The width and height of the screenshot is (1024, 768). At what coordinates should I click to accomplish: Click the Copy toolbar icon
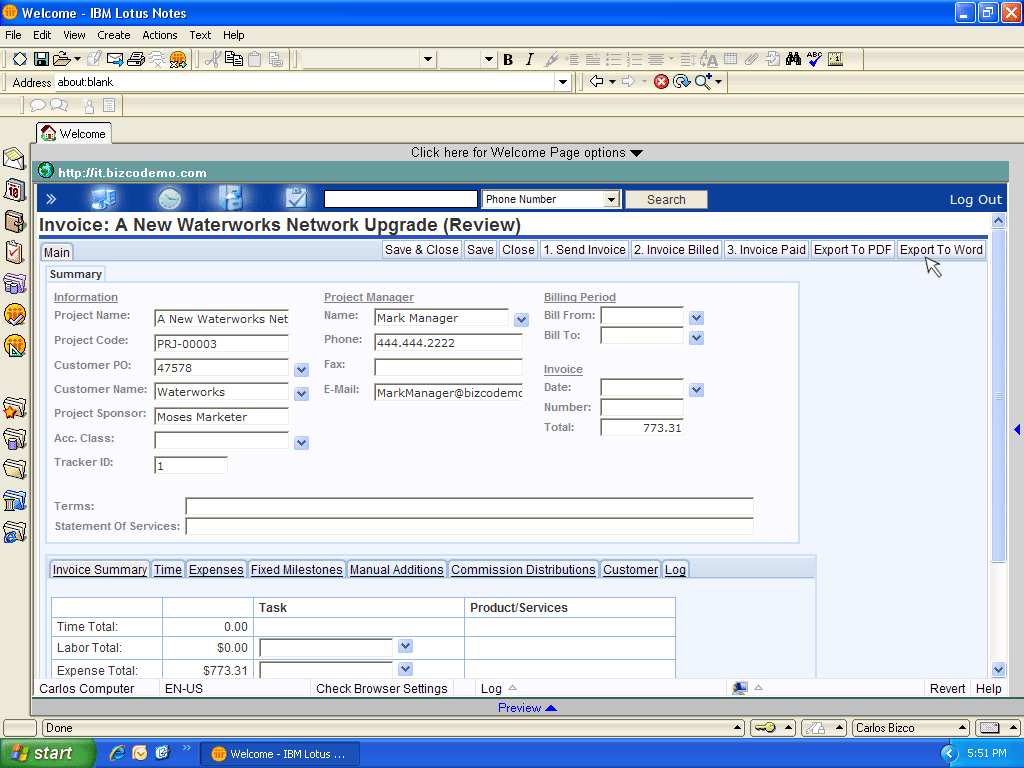tap(234, 59)
